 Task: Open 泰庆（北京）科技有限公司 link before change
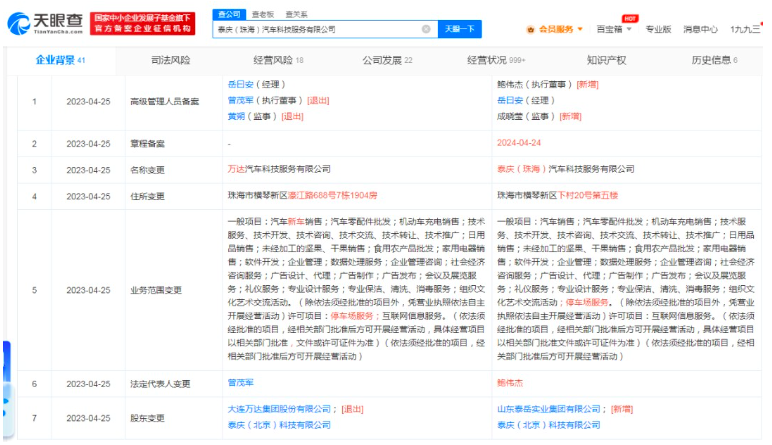coord(279,425)
